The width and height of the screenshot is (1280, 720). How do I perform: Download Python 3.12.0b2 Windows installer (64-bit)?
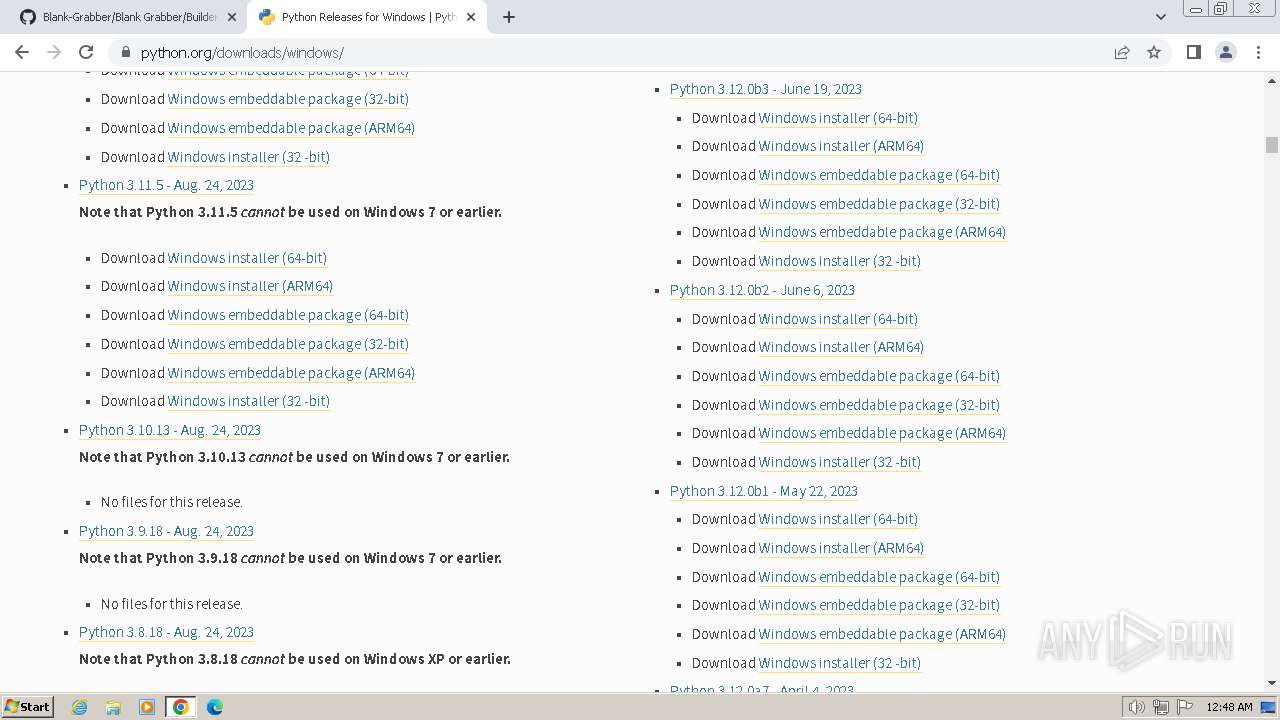pos(838,319)
